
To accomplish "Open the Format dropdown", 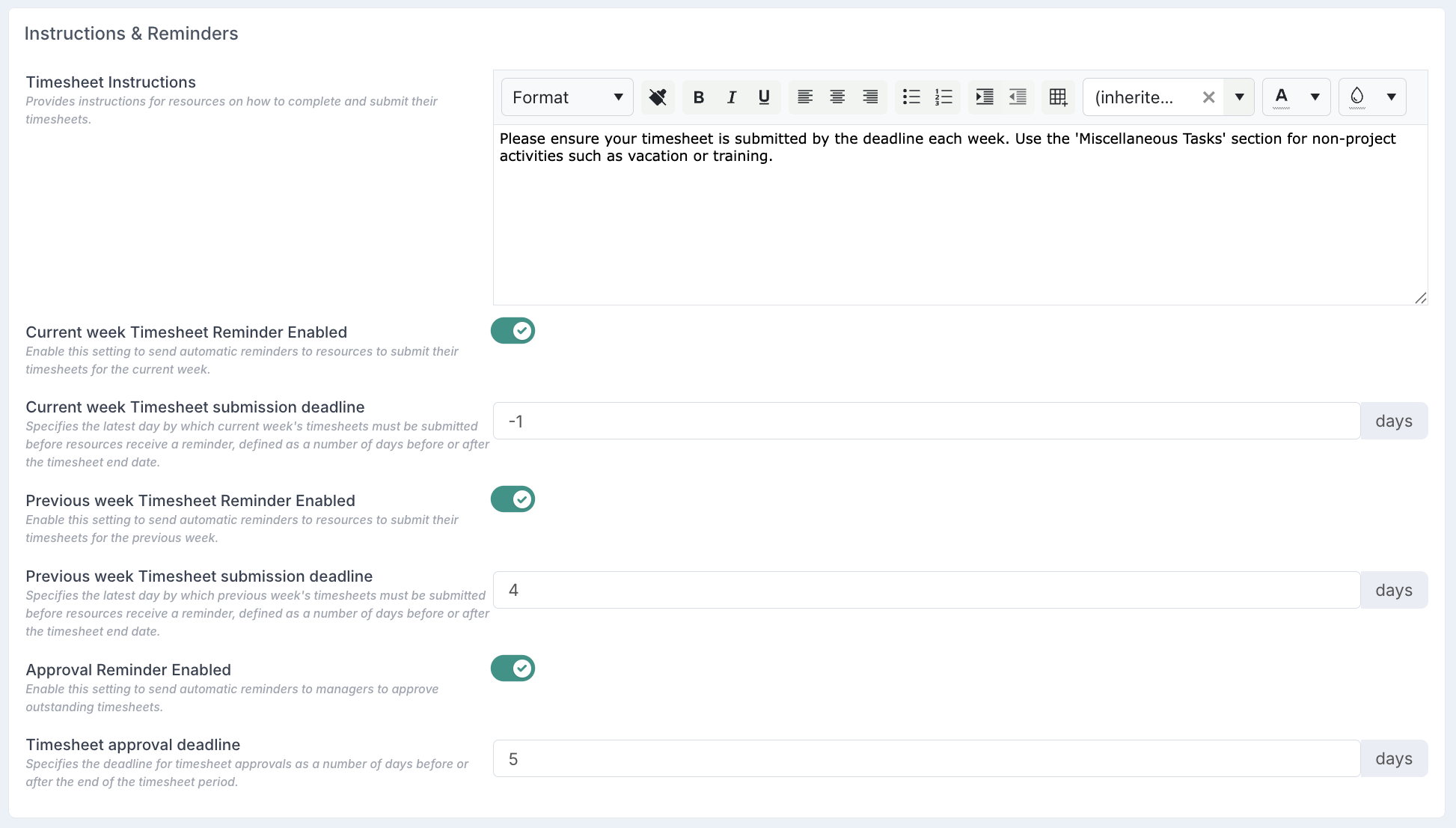I will click(567, 97).
